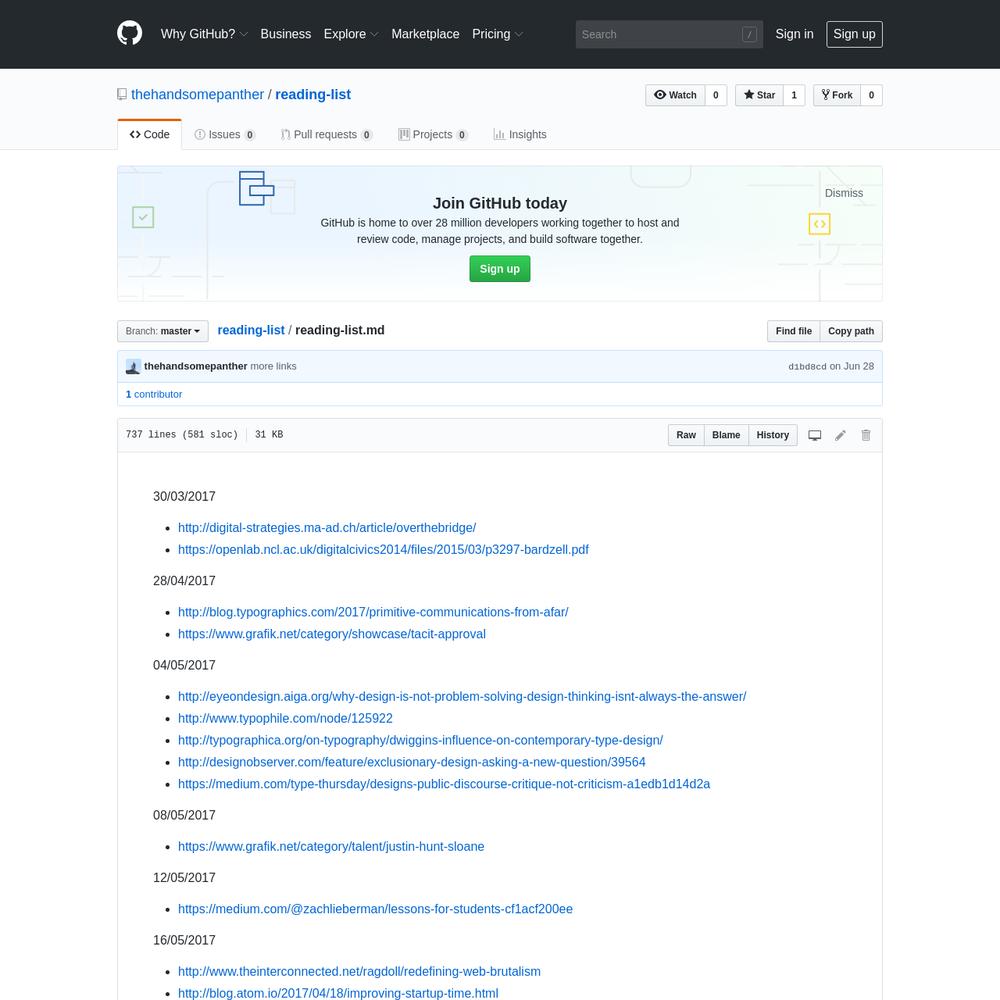Screen dimensions: 1000x1000
Task: Switch to the Insights tab
Action: pos(520,135)
